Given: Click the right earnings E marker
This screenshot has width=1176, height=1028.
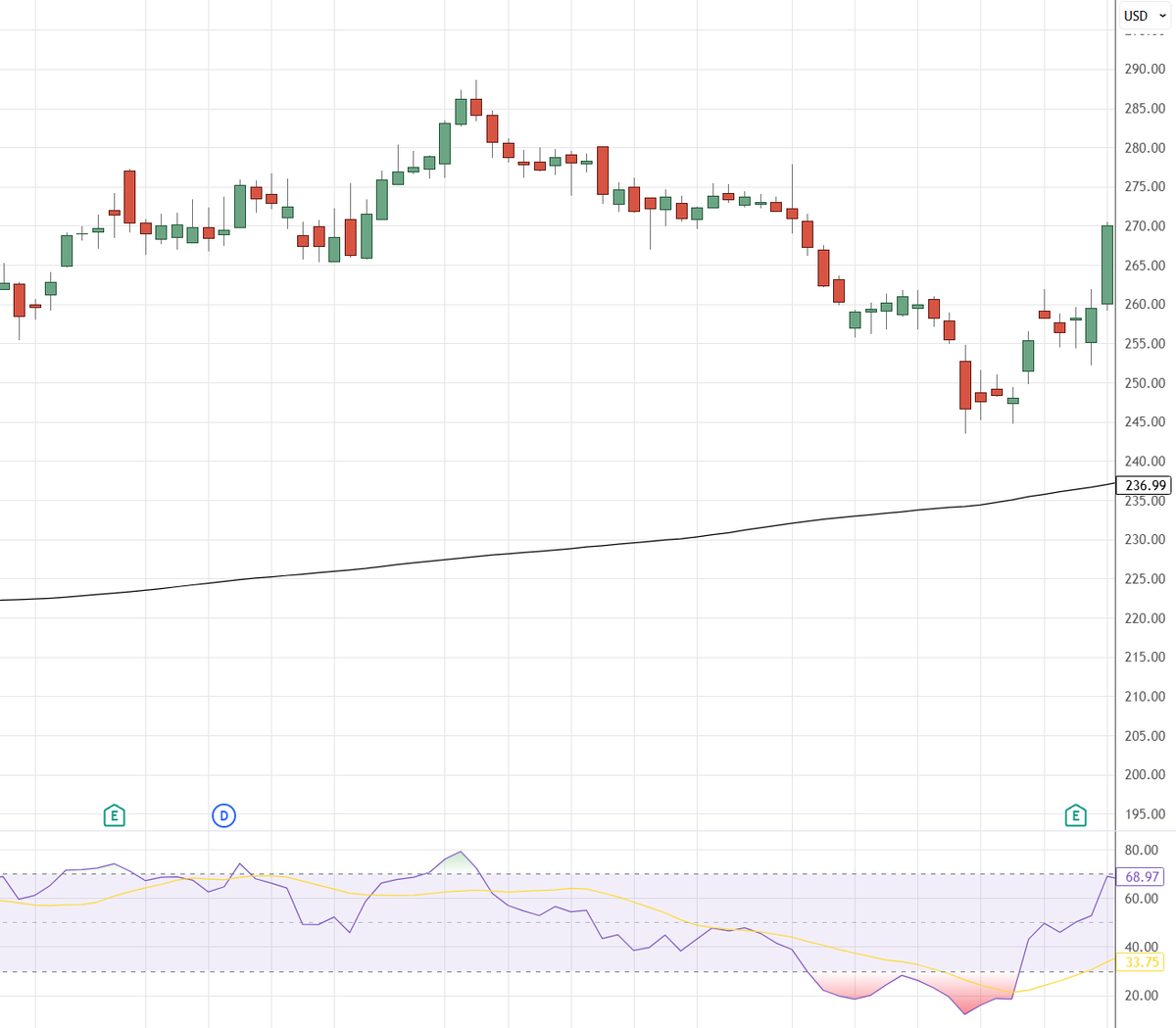Looking at the screenshot, I should 1075,815.
